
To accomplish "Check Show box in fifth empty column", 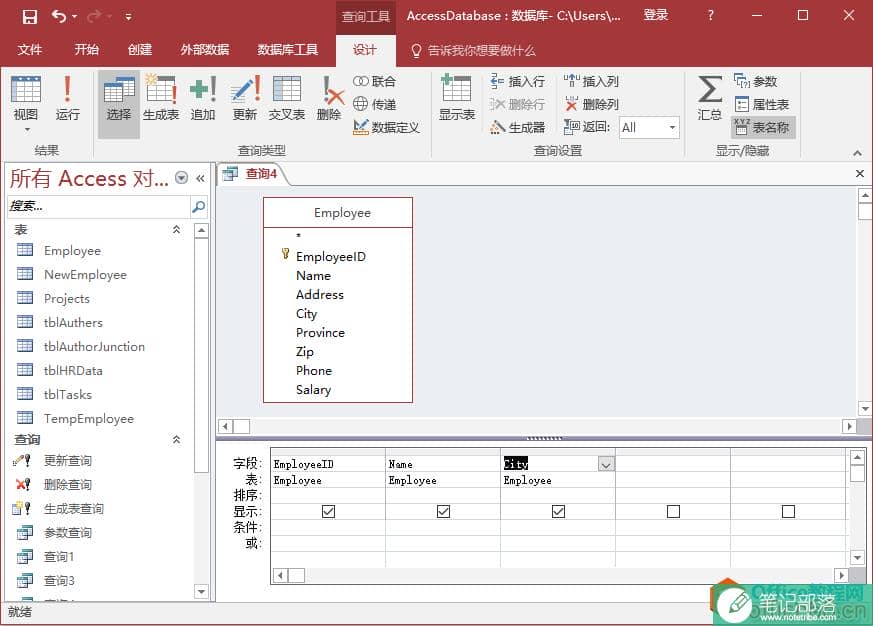I will point(788,511).
